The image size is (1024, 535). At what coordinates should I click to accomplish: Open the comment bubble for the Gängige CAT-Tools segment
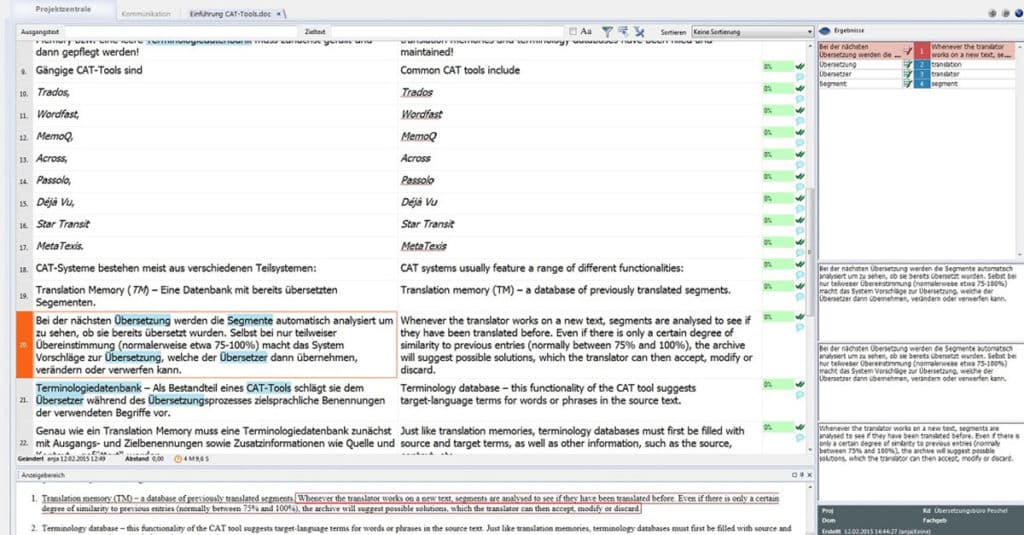click(800, 76)
